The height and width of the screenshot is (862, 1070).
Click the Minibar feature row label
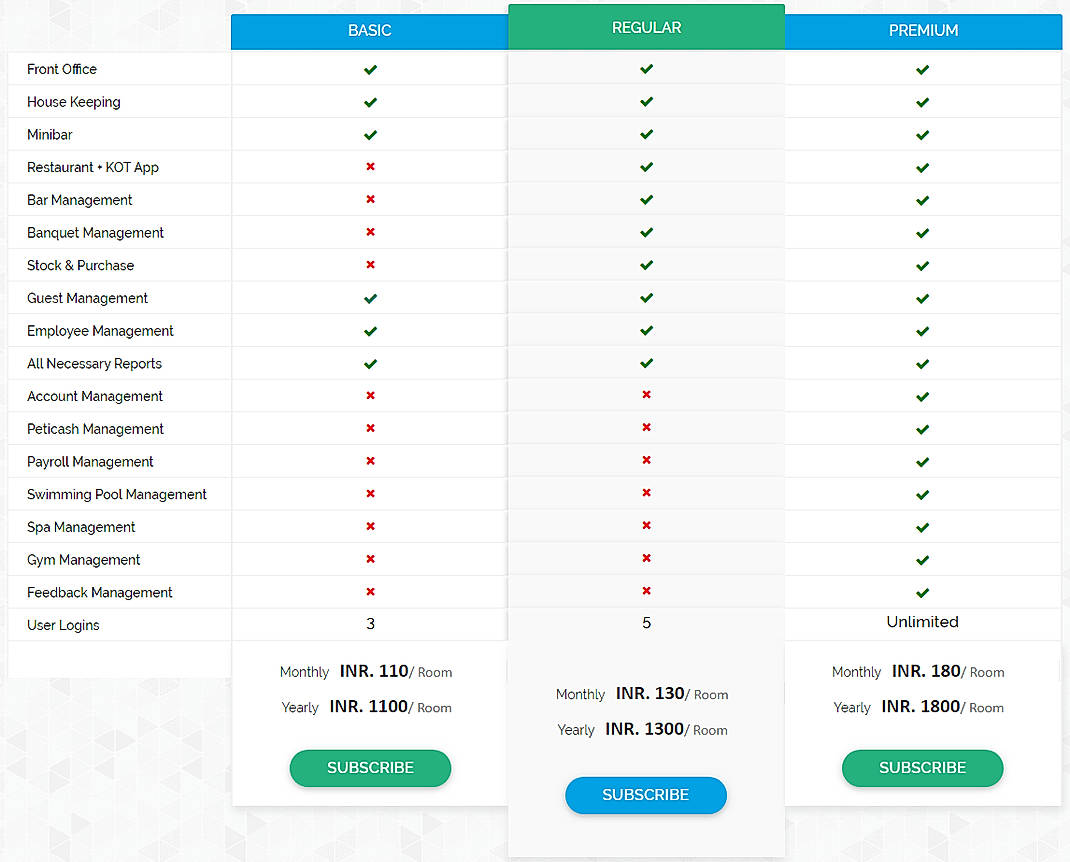pyautogui.click(x=49, y=134)
